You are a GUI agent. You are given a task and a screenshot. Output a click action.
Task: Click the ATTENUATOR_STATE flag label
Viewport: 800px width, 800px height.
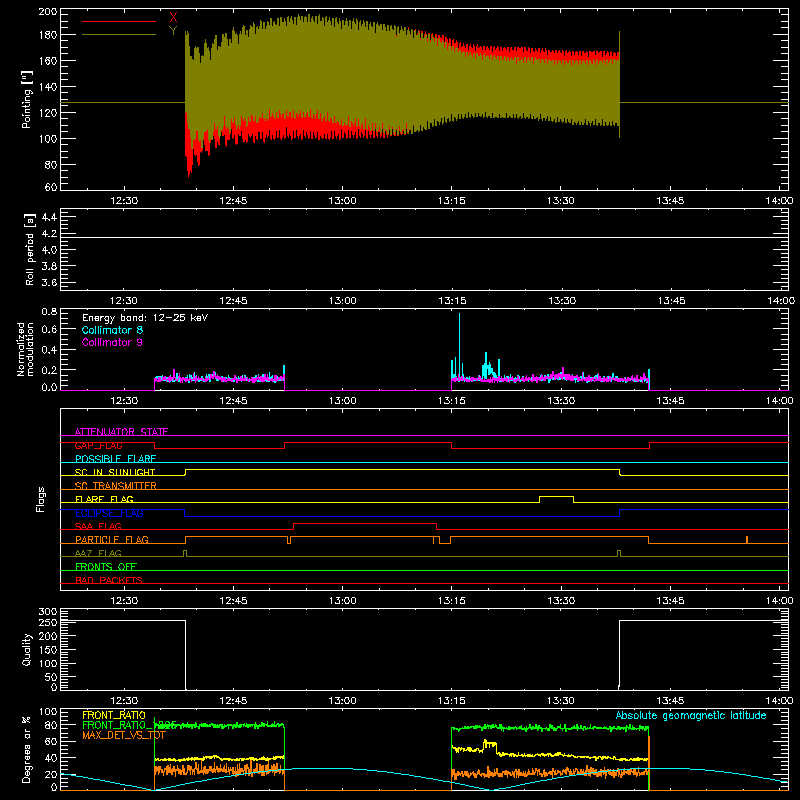tap(121, 432)
